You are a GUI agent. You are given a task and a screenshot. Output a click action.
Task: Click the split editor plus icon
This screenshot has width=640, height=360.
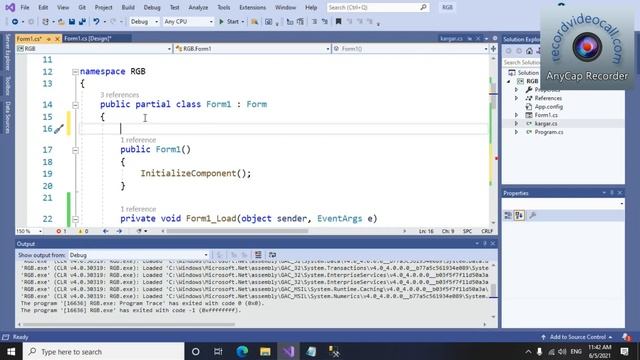(x=493, y=49)
